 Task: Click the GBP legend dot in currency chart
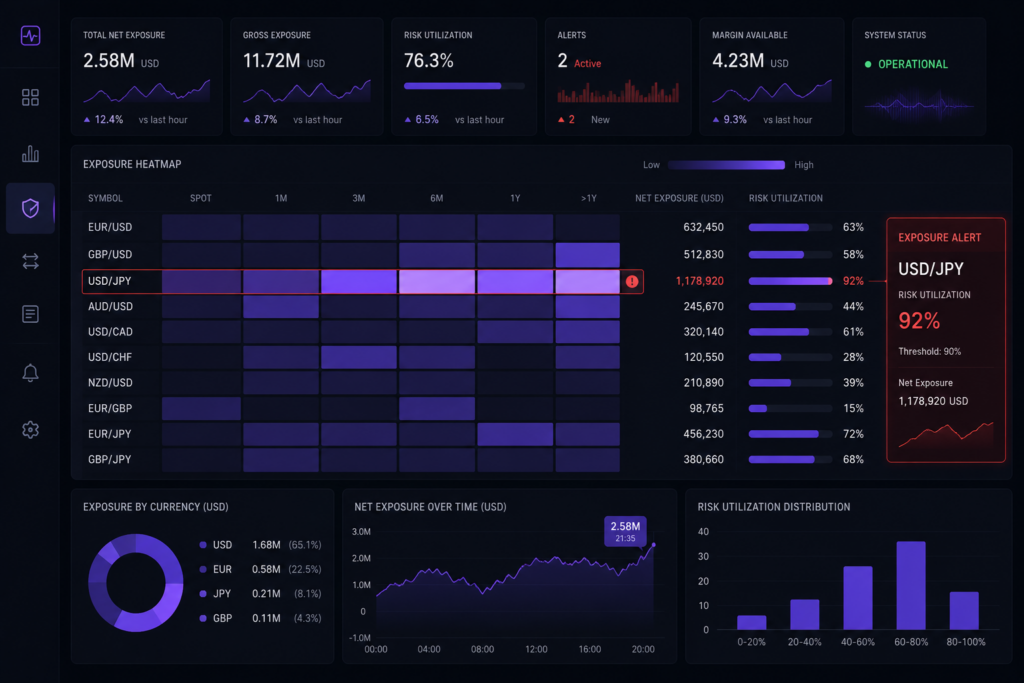[203, 618]
